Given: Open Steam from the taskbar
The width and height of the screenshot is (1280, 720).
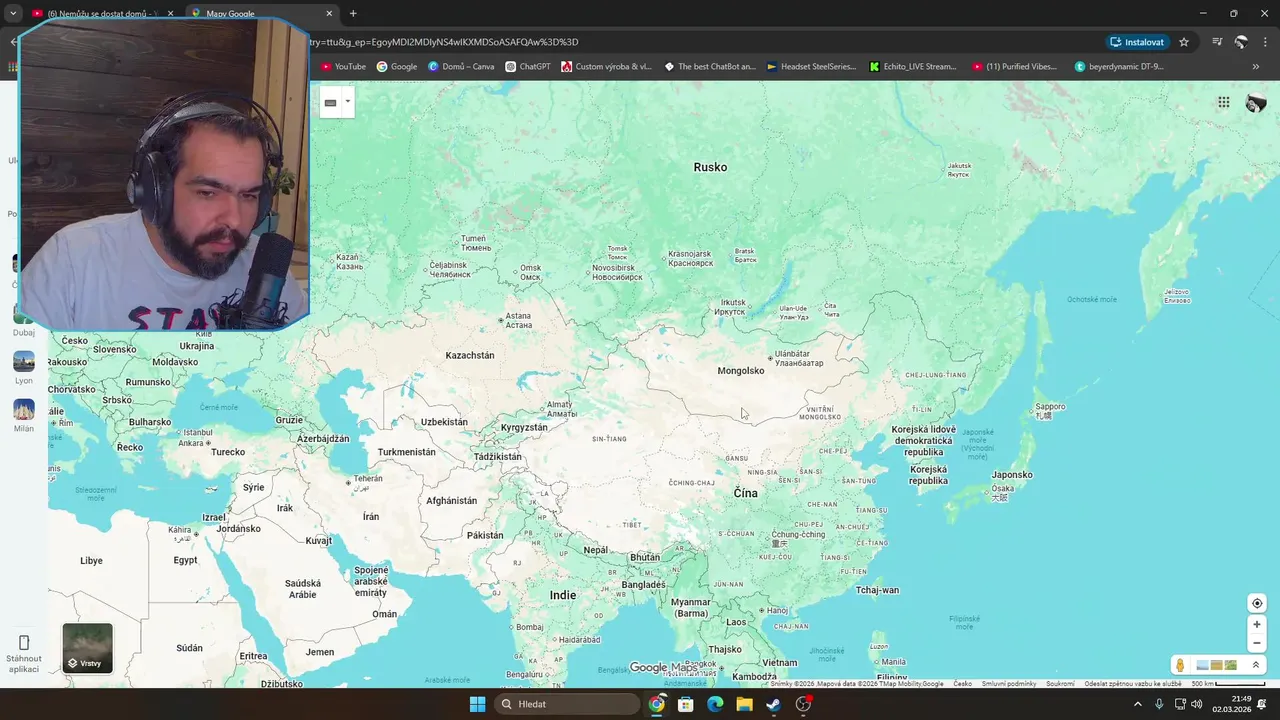Looking at the screenshot, I should pos(774,704).
